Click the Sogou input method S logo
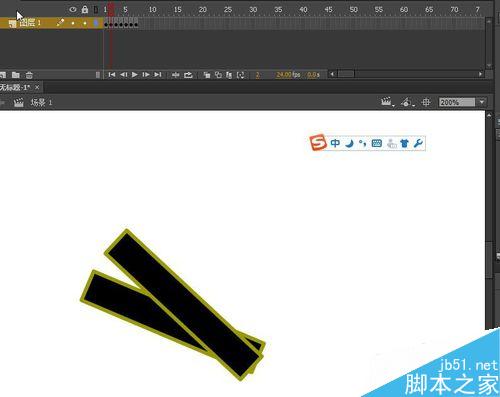500x397 pixels. pyautogui.click(x=318, y=143)
